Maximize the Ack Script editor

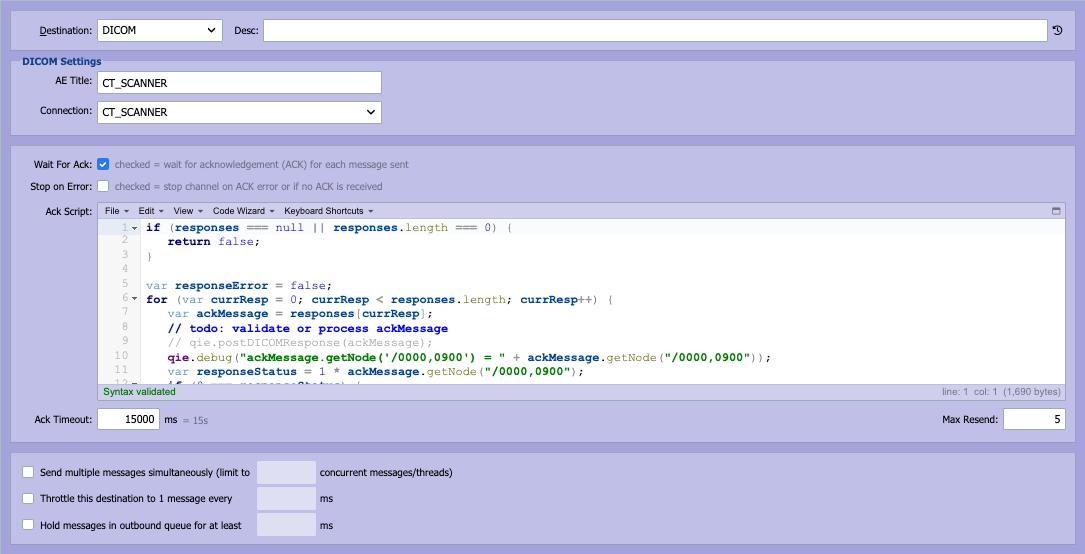coord(1056,211)
